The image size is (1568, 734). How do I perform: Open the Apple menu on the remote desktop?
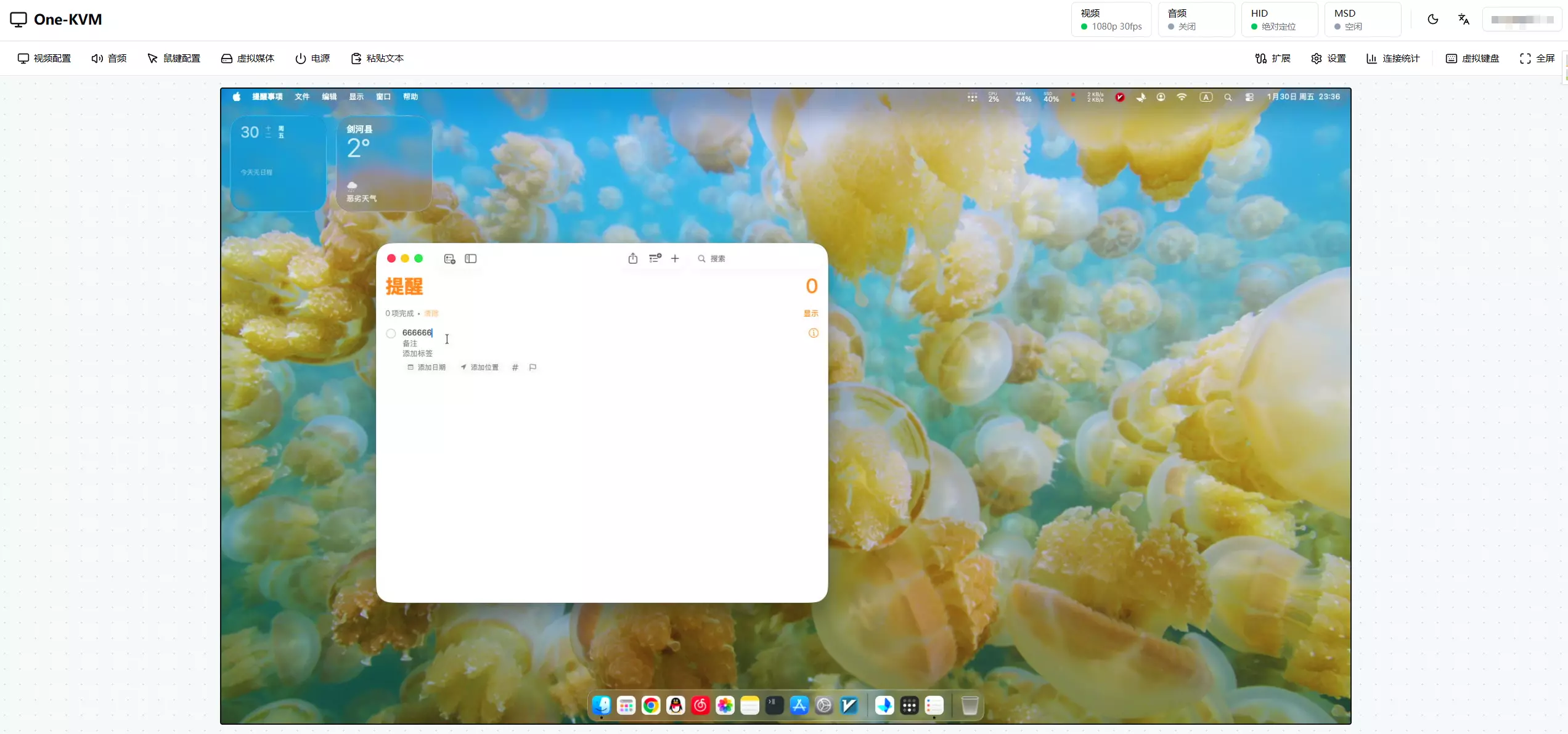[x=236, y=97]
